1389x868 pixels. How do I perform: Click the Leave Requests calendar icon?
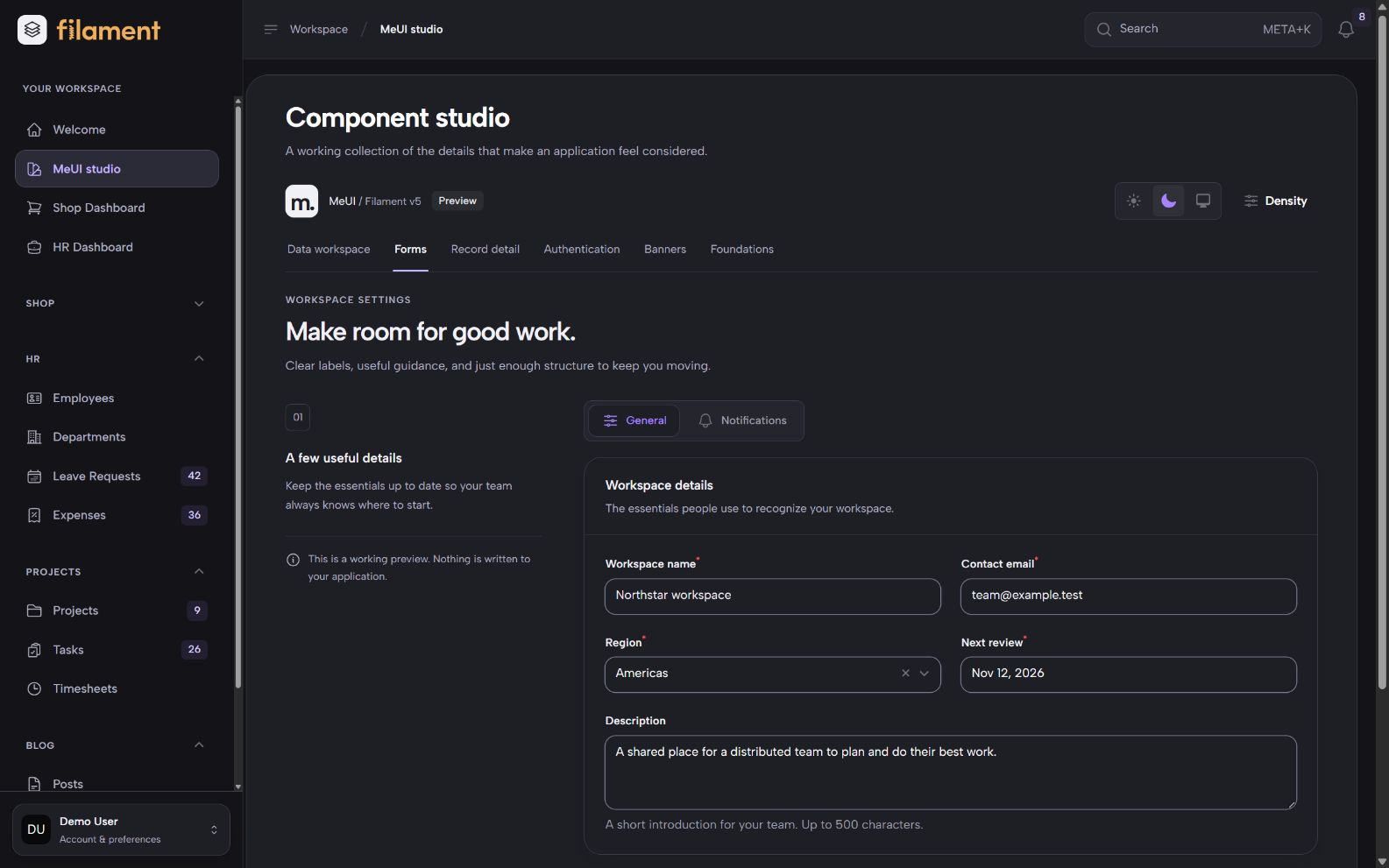34,476
